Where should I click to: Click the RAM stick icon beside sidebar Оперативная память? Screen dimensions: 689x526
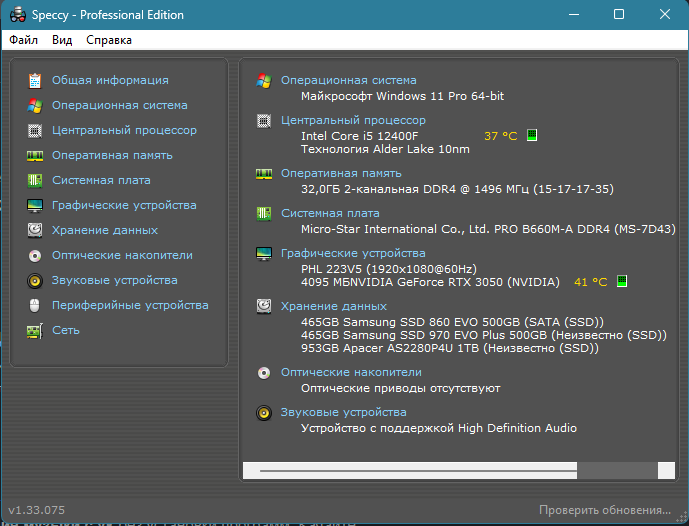click(35, 156)
